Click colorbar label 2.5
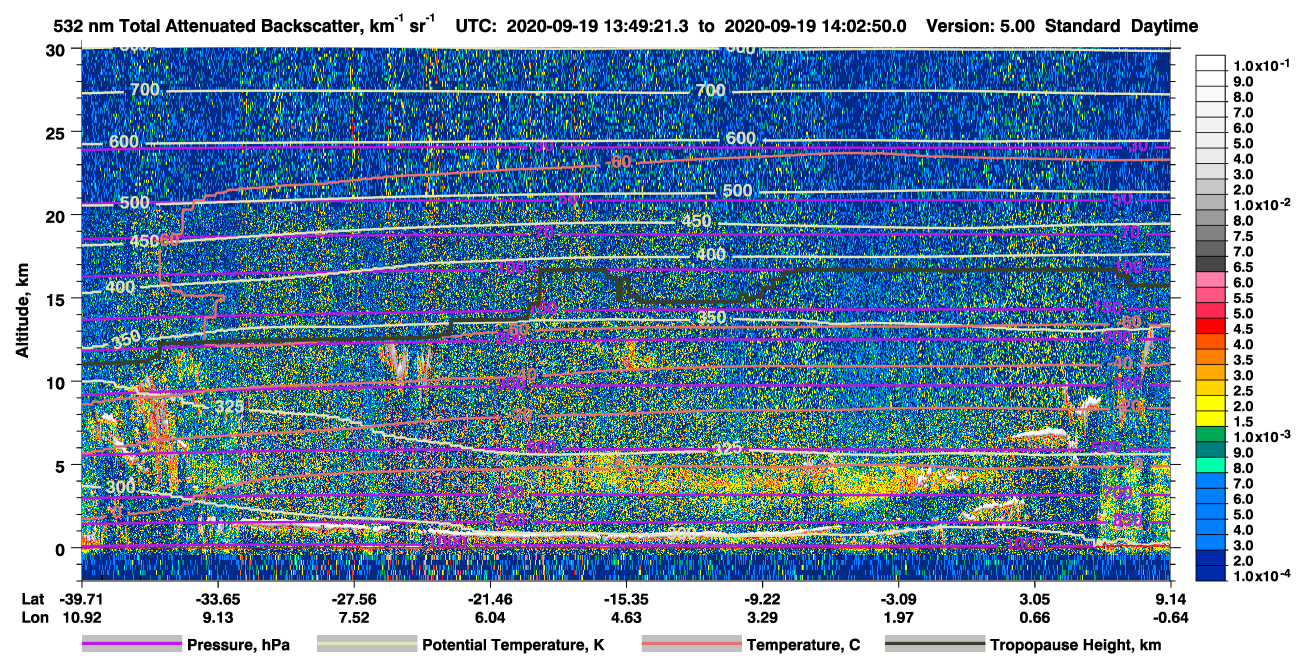 pos(1244,390)
